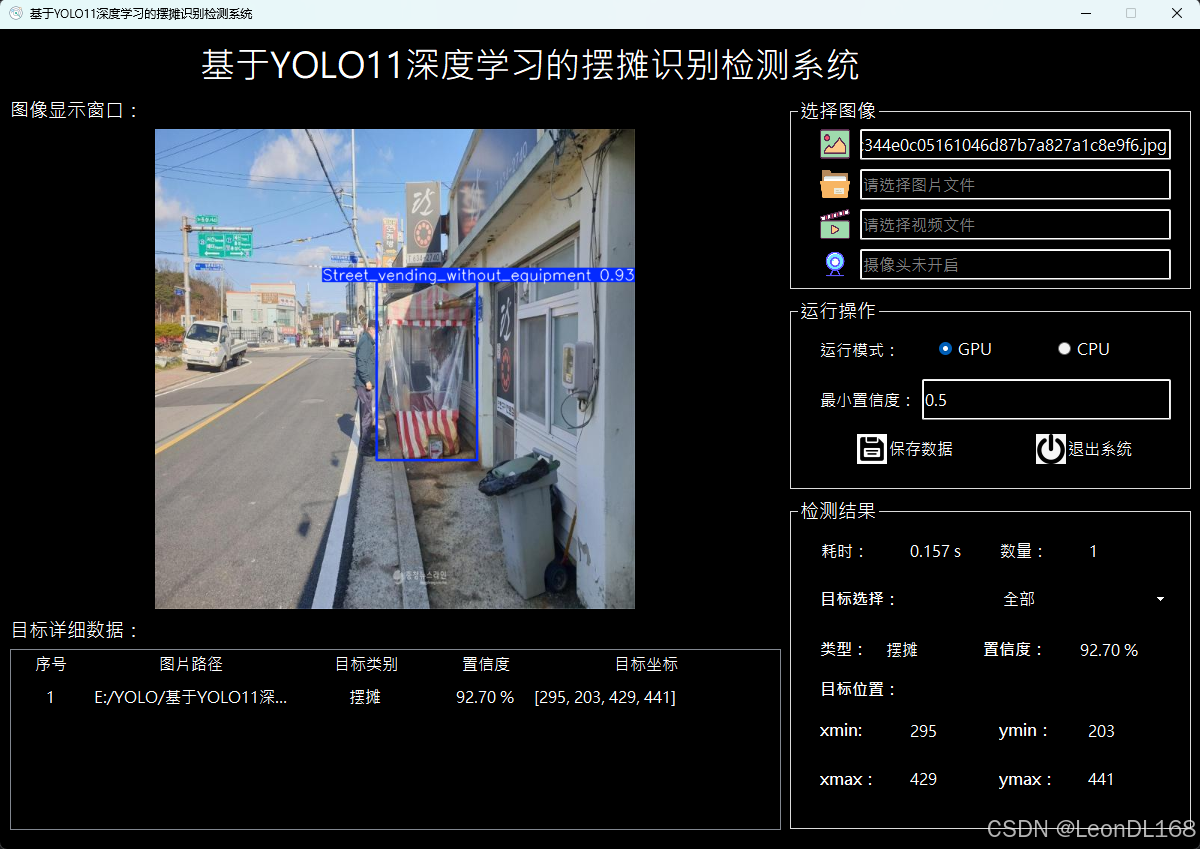Click the 目标类别 column header
Image resolution: width=1200 pixels, height=849 pixels.
(x=366, y=664)
